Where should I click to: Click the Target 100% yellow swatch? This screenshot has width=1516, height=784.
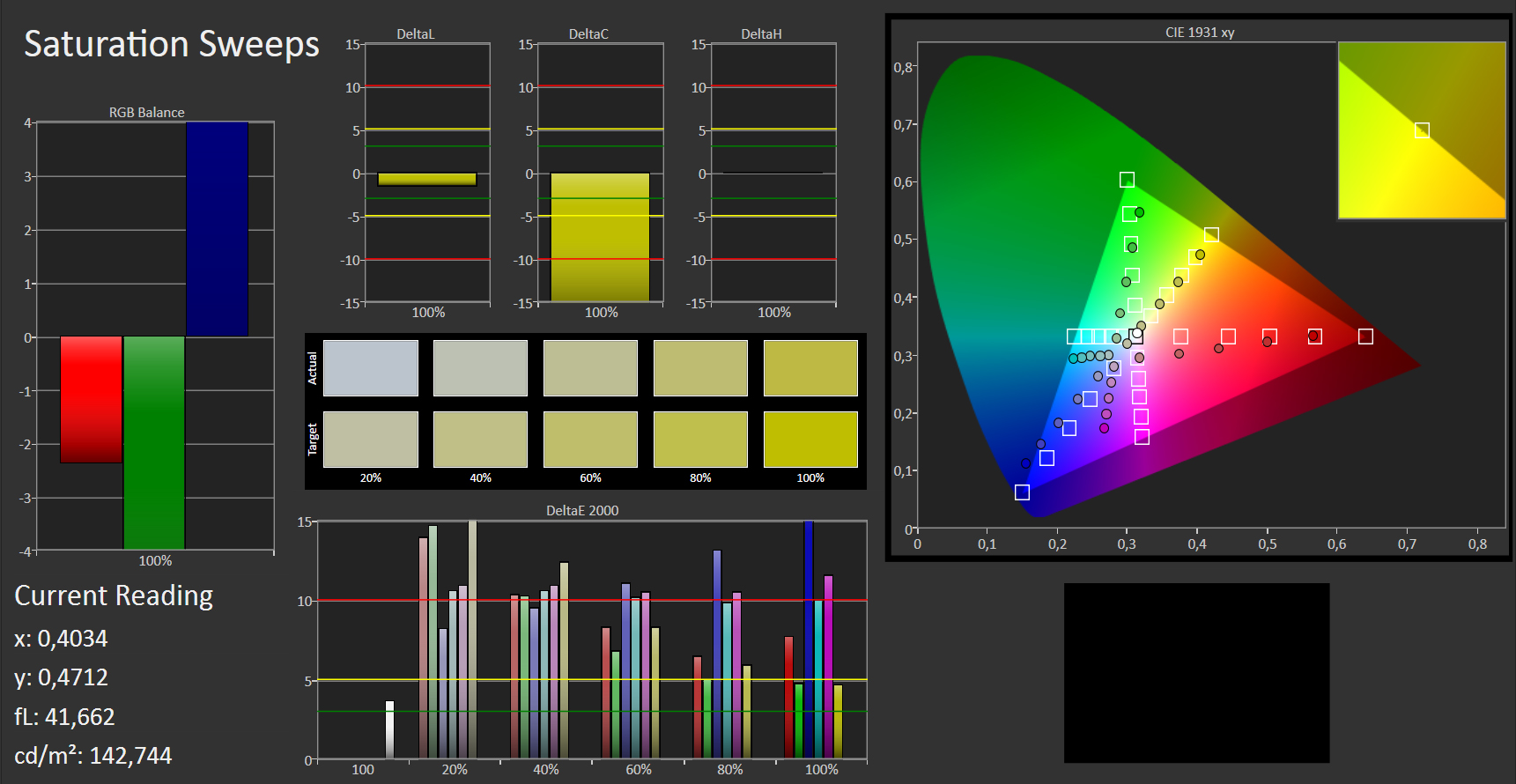810,440
